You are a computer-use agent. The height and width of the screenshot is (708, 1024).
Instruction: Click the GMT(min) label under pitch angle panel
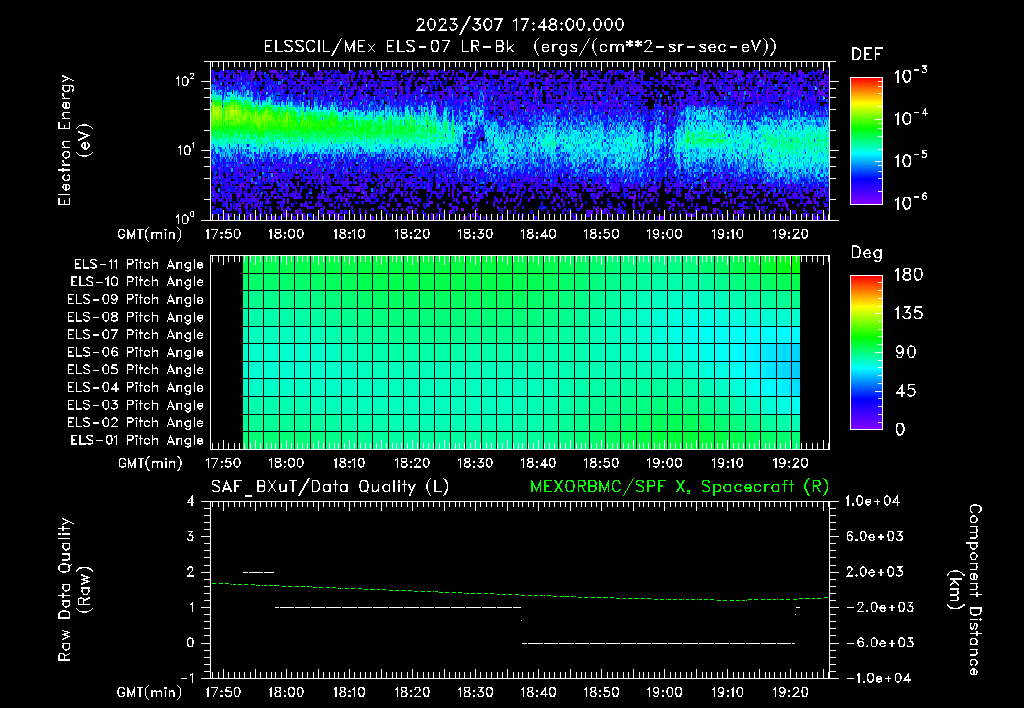click(150, 464)
